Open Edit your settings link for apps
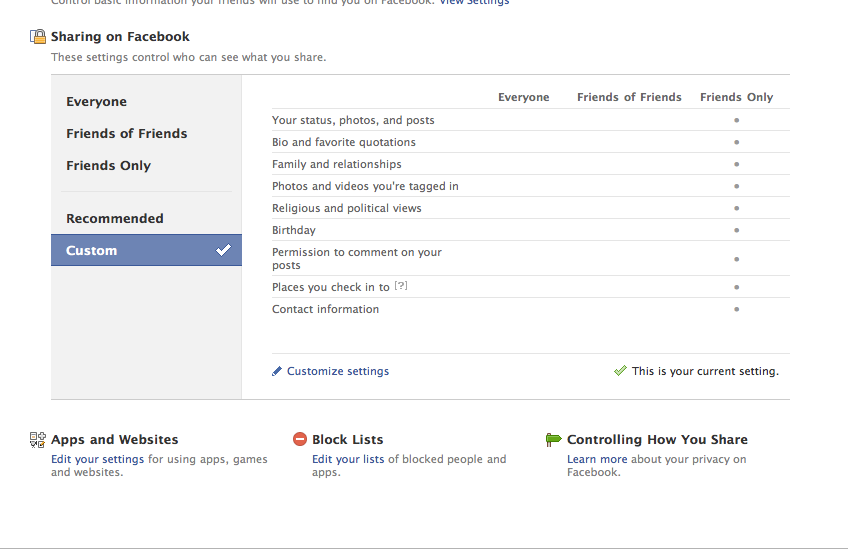Screen dimensions: 848x549 coord(97,459)
